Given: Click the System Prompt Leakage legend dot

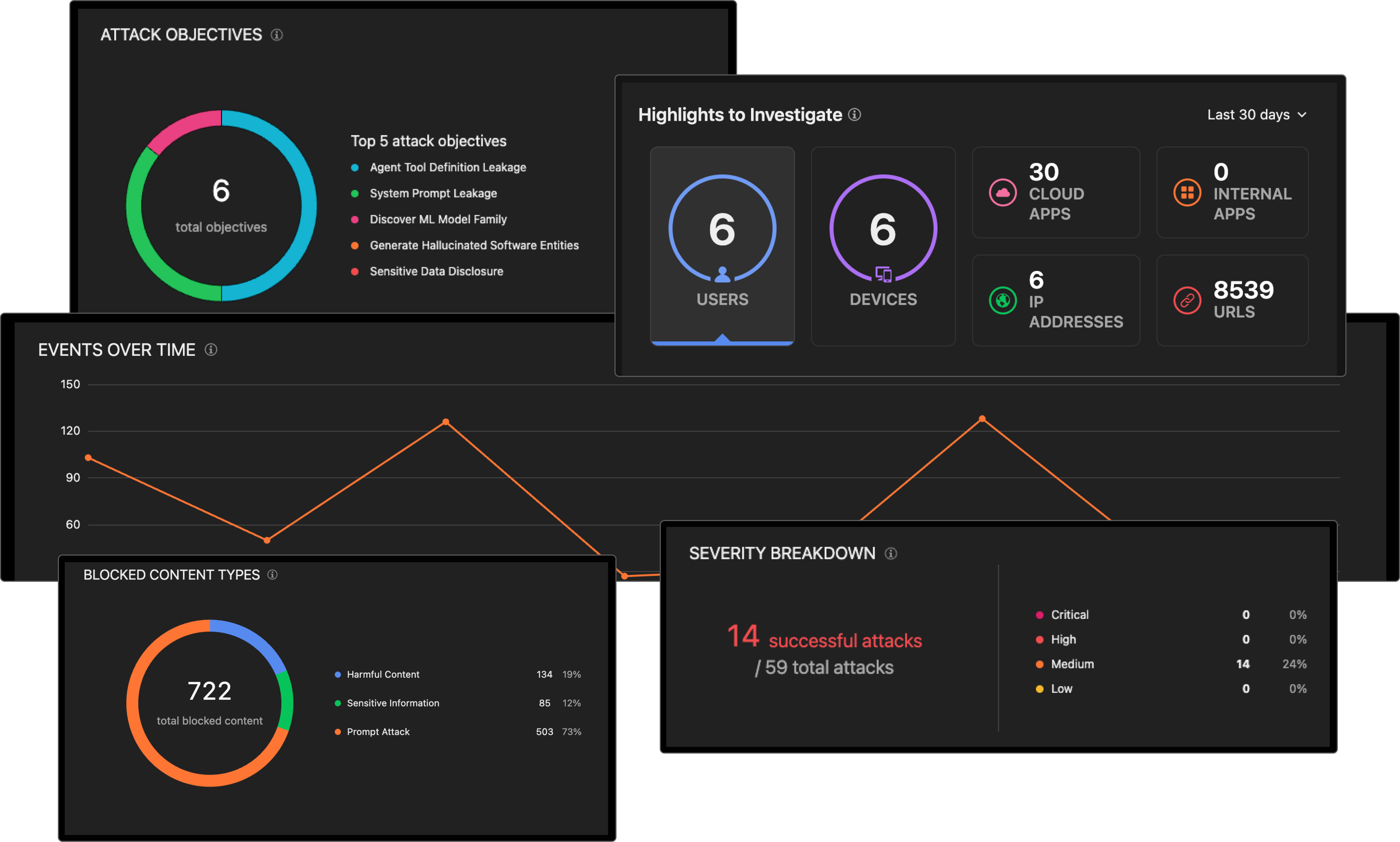Looking at the screenshot, I should 355,193.
